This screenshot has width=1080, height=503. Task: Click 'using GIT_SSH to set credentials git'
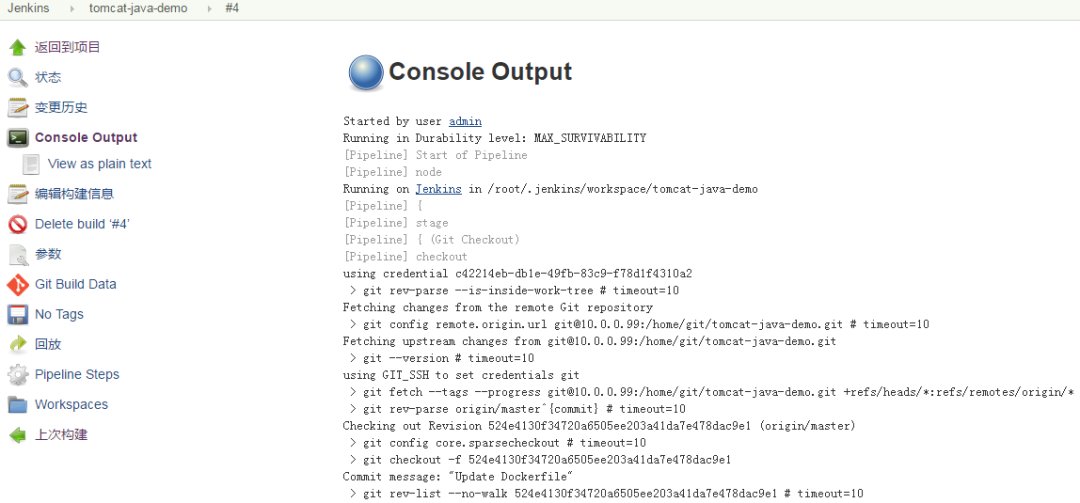click(461, 376)
